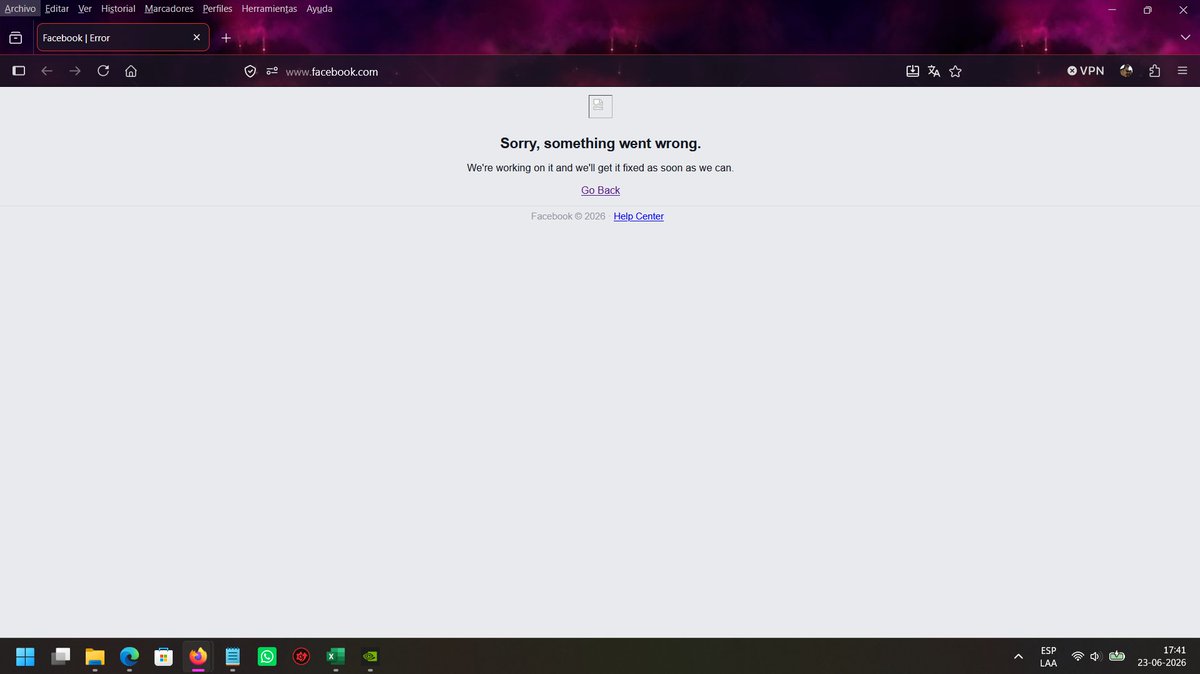1200x674 pixels.
Task: Open the extensions puzzle icon
Action: (1155, 71)
